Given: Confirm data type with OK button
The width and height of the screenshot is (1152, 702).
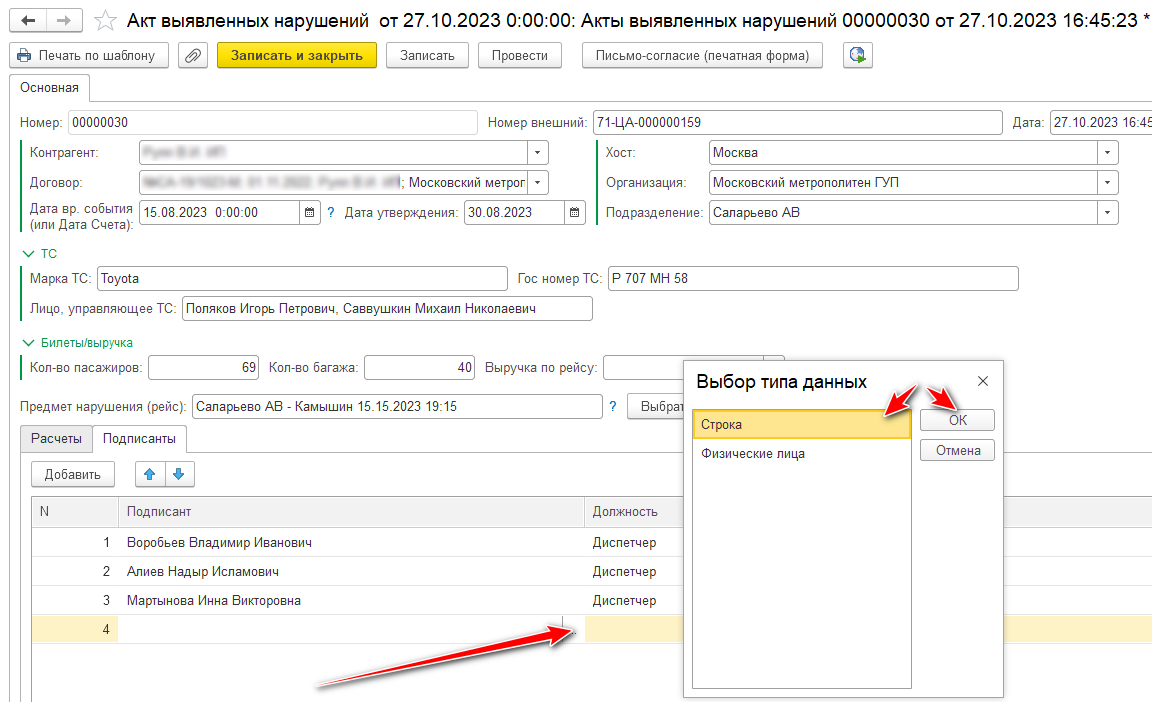Looking at the screenshot, I should coord(957,420).
